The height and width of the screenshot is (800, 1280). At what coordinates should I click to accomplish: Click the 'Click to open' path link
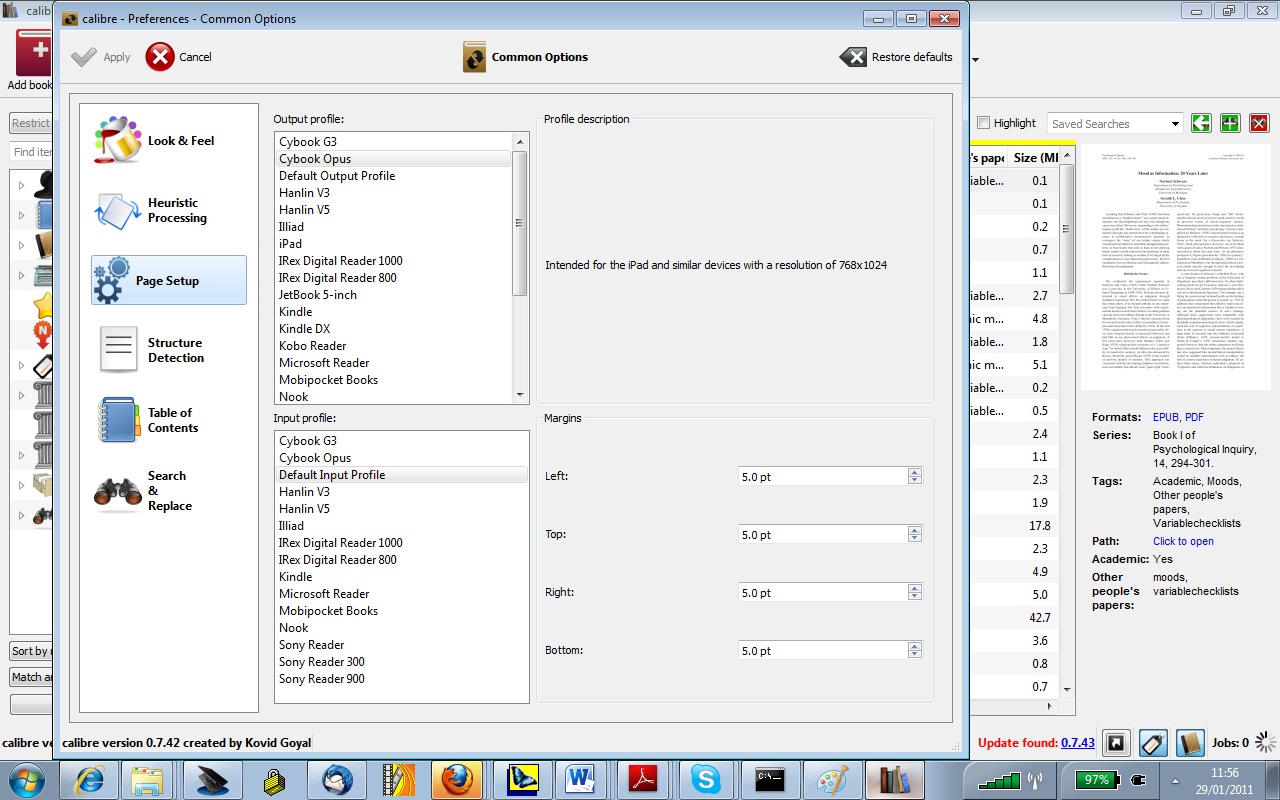pyautogui.click(x=1183, y=541)
